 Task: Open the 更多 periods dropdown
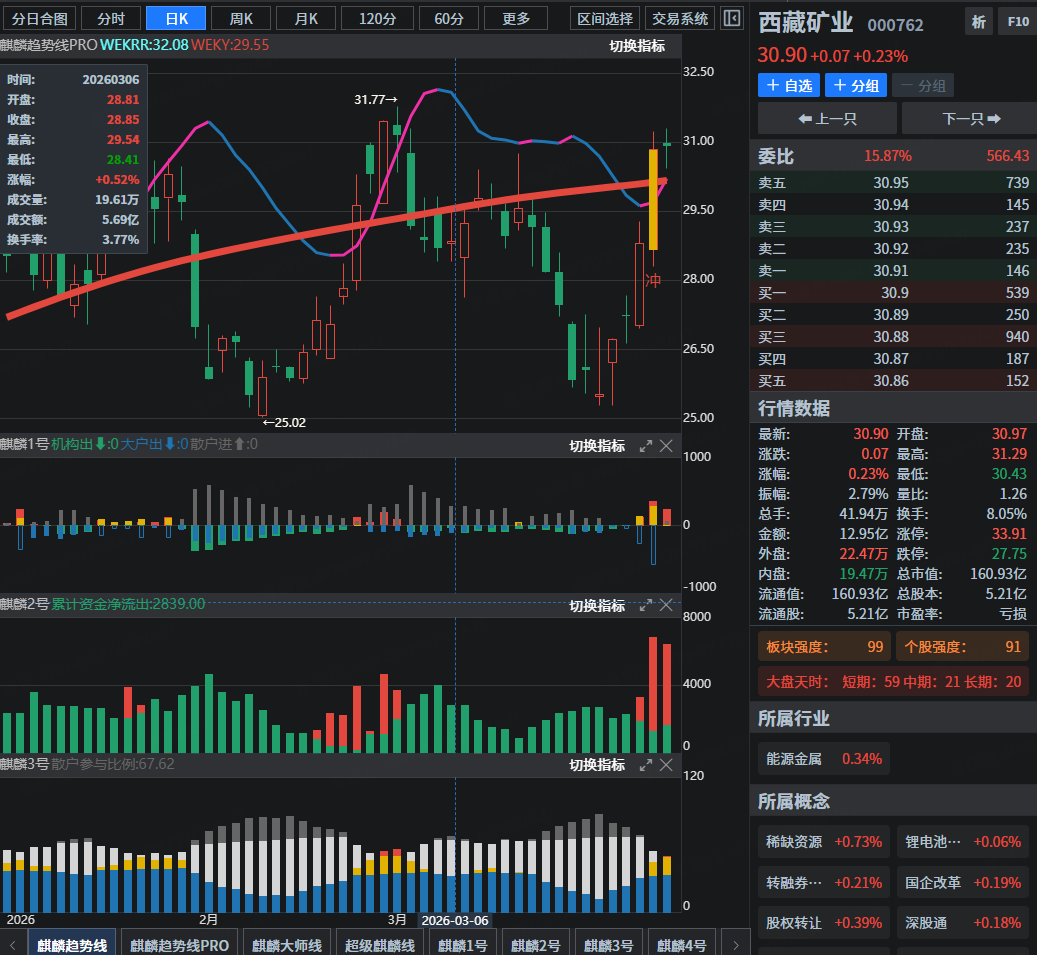tap(516, 18)
